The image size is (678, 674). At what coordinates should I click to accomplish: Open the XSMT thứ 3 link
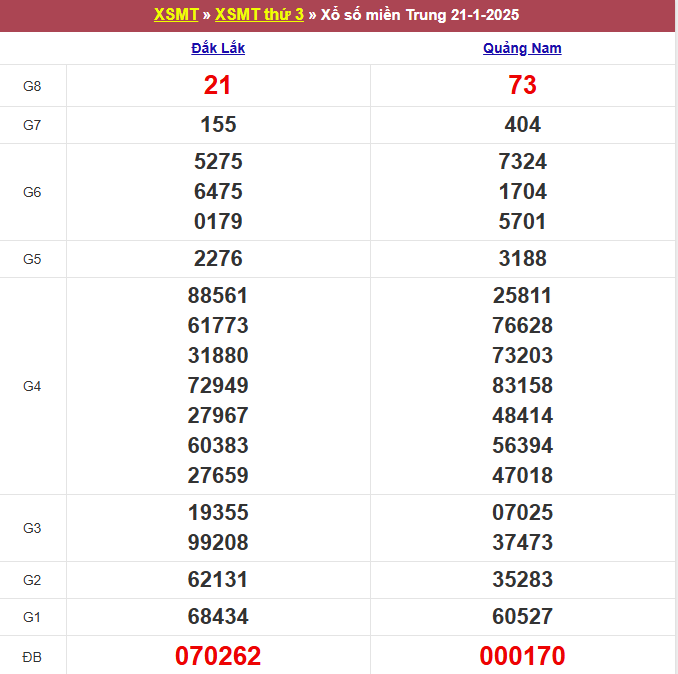coord(259,15)
